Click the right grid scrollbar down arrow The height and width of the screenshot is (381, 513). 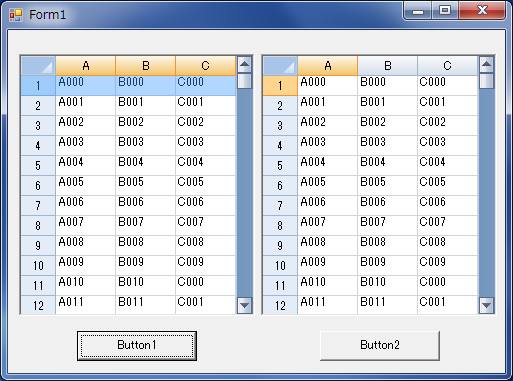(x=487, y=305)
